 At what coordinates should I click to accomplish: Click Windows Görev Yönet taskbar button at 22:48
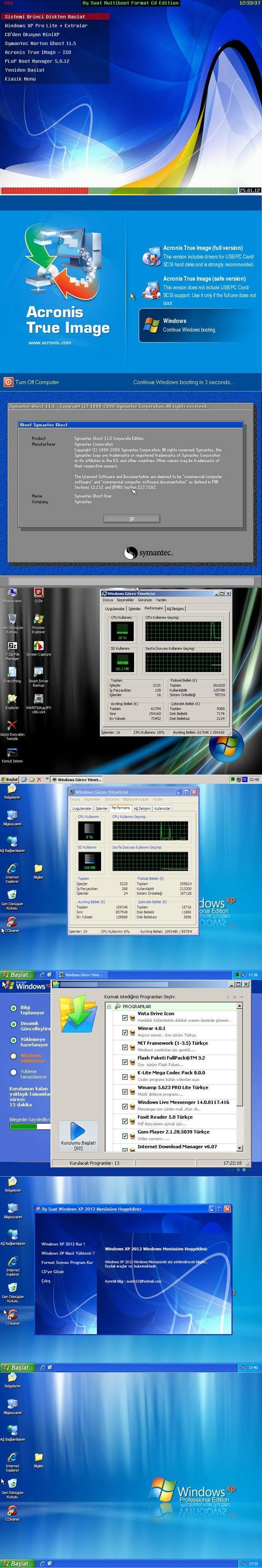click(77, 779)
